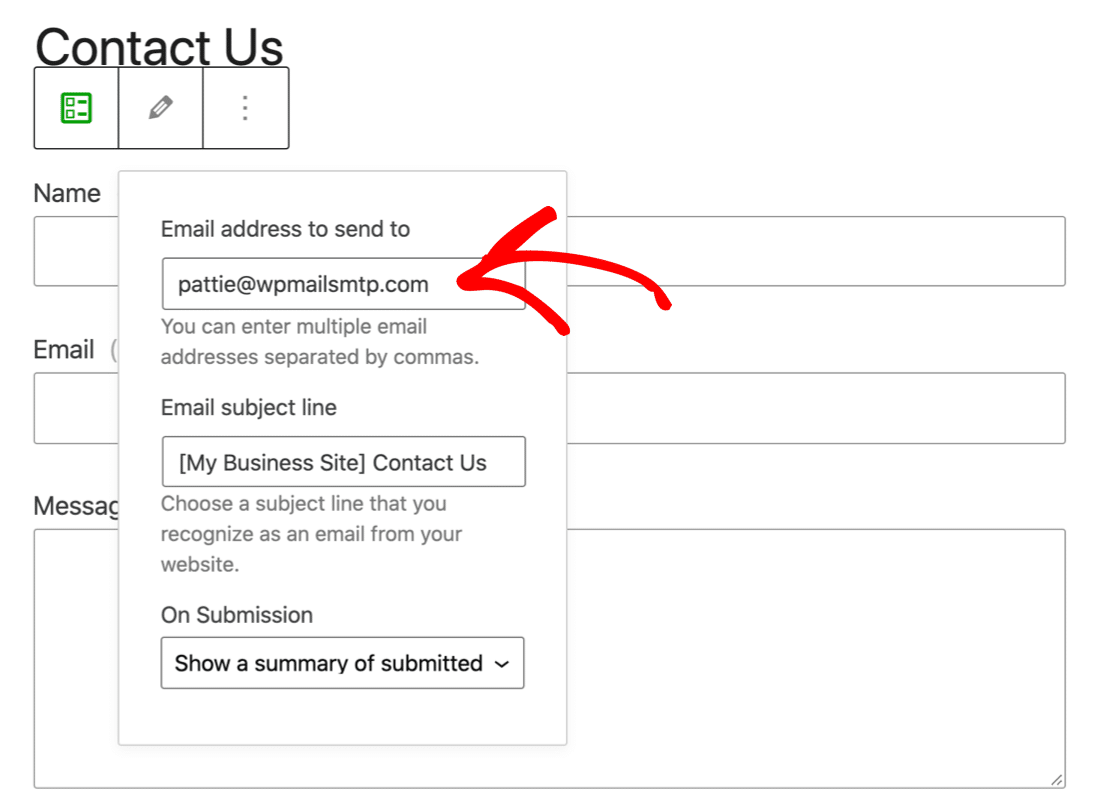This screenshot has width=1116, height=808.
Task: Expand the "Show a summary of submitted" selector
Action: [x=342, y=663]
